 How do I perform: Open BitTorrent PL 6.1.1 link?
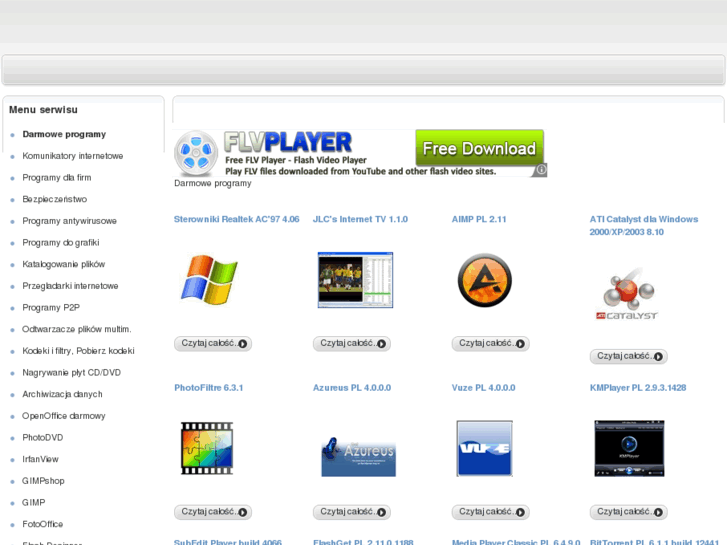pyautogui.click(x=654, y=542)
